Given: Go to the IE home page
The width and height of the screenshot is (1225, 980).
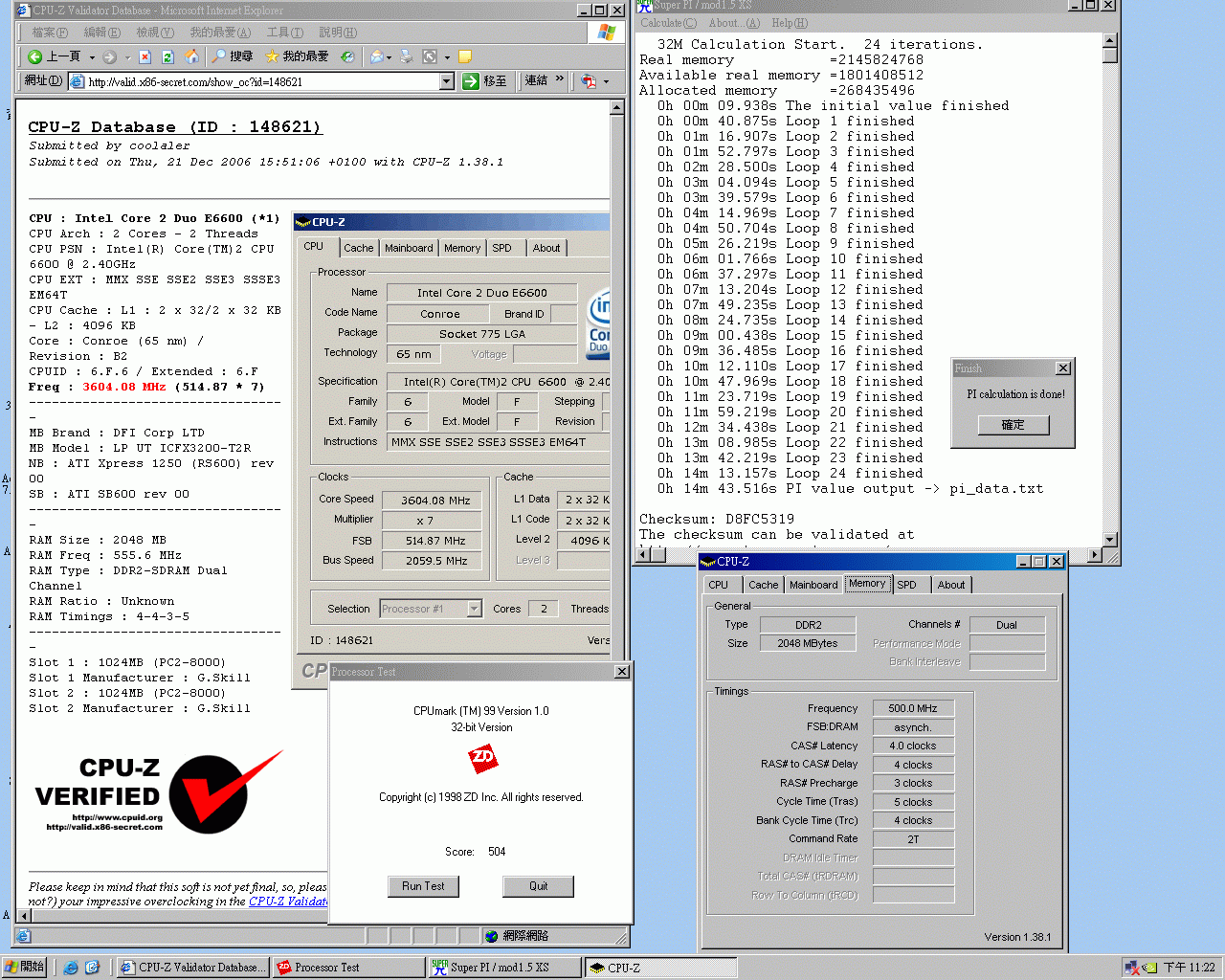Looking at the screenshot, I should click(x=191, y=57).
